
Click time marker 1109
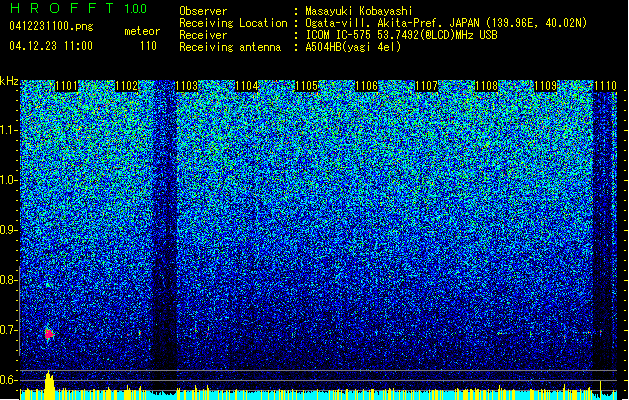tap(546, 86)
